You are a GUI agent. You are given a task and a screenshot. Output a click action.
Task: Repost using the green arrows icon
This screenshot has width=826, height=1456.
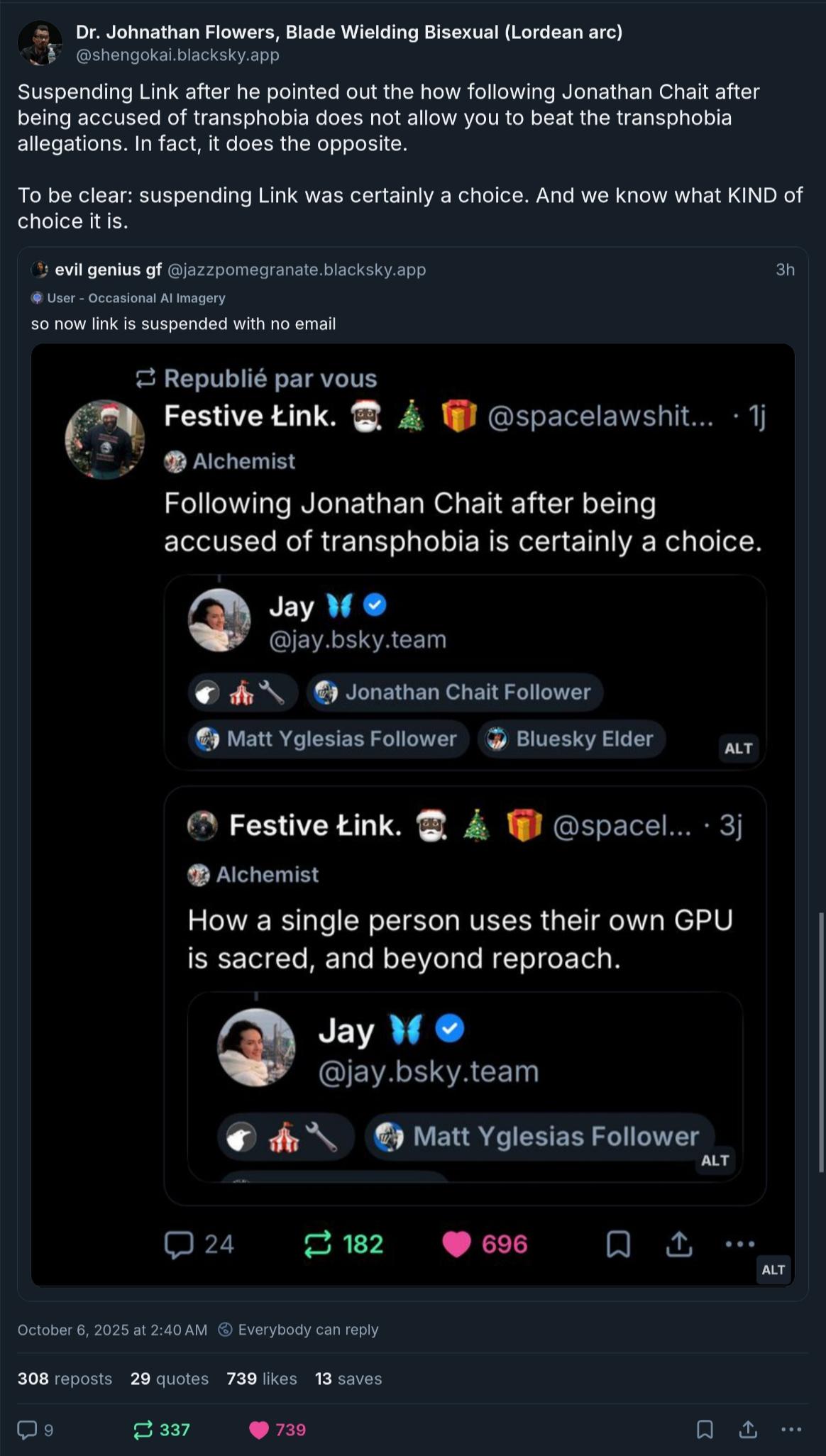[143, 1430]
